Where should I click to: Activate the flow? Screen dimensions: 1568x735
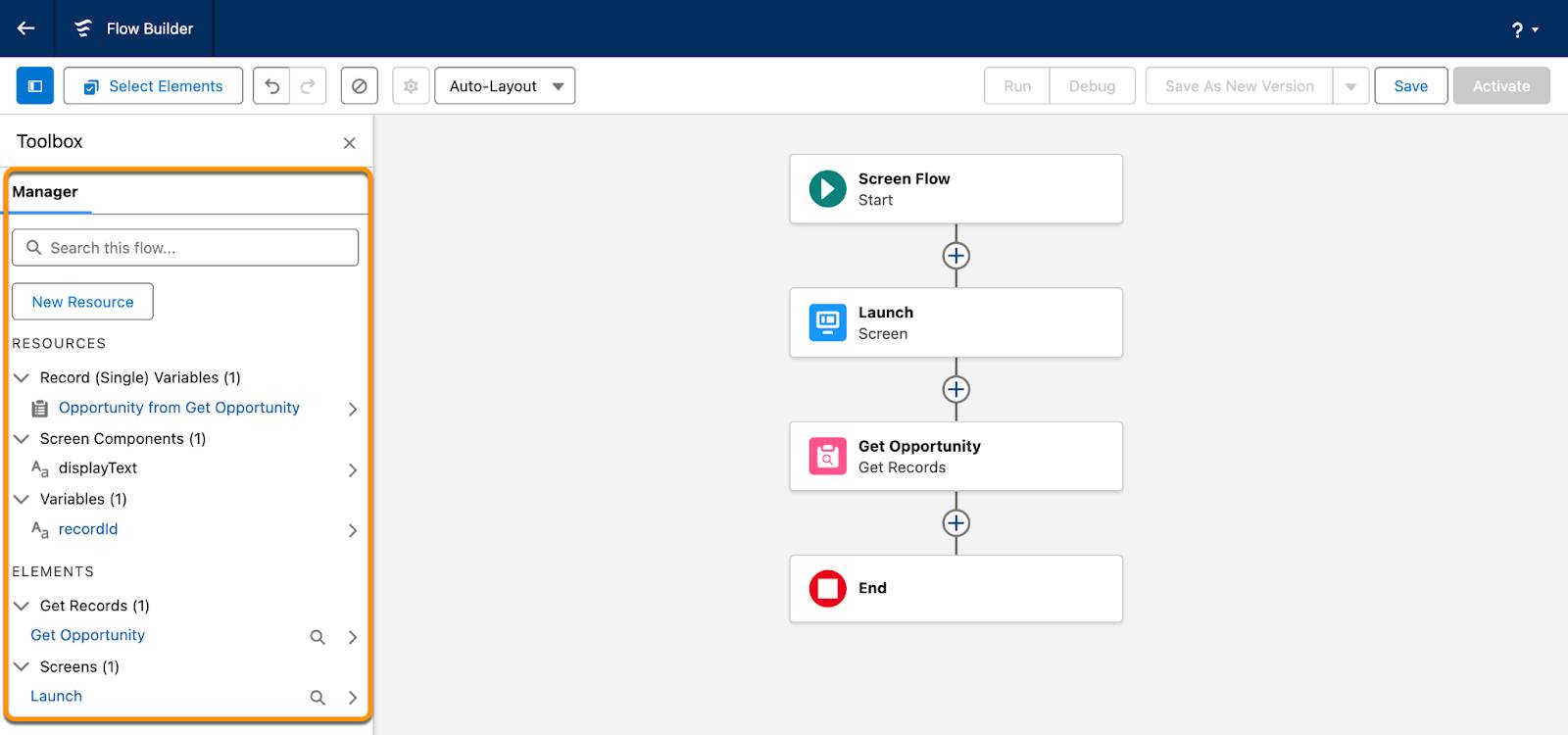(x=1501, y=86)
